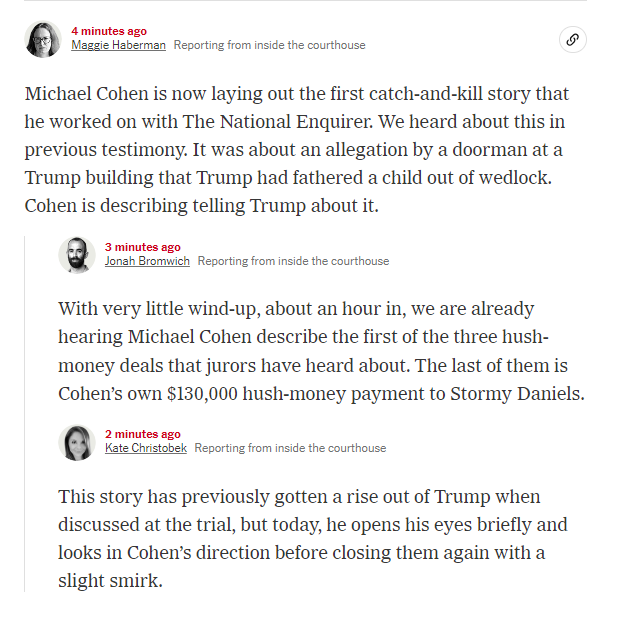Click the '$130,000' amount in Bromwich's post
623x618 pixels.
click(x=202, y=394)
